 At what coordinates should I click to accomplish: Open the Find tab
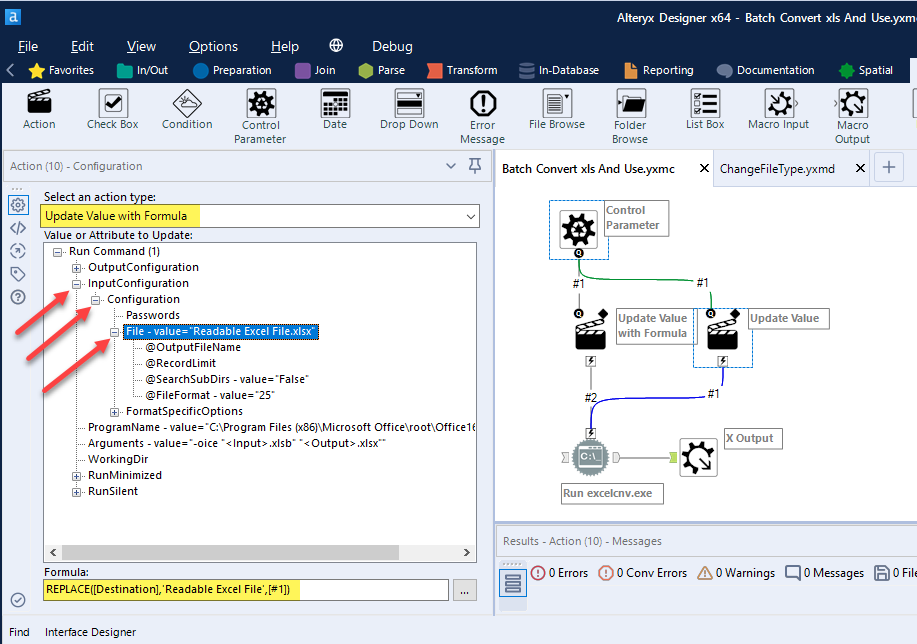(x=19, y=632)
